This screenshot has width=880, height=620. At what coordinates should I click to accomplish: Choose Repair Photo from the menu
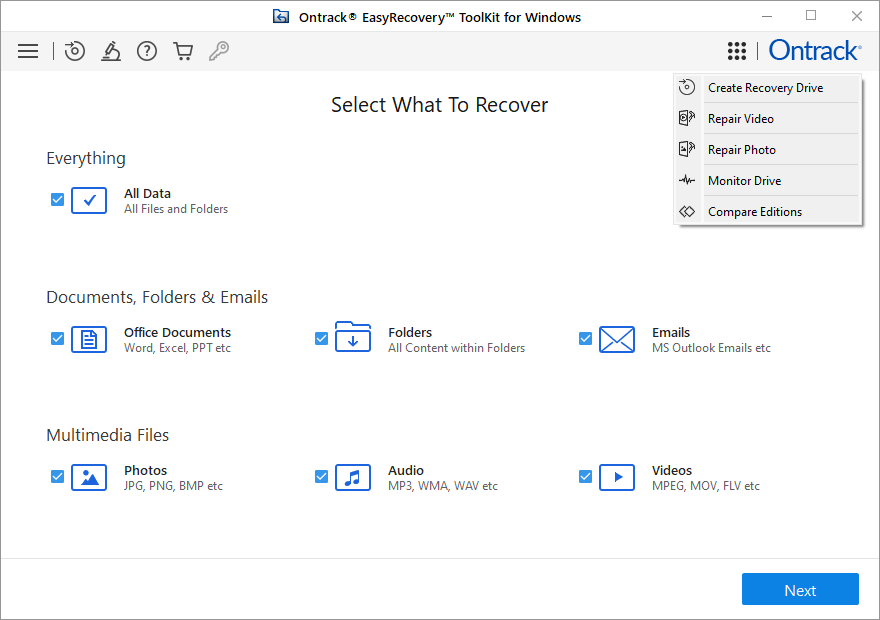[x=768, y=149]
